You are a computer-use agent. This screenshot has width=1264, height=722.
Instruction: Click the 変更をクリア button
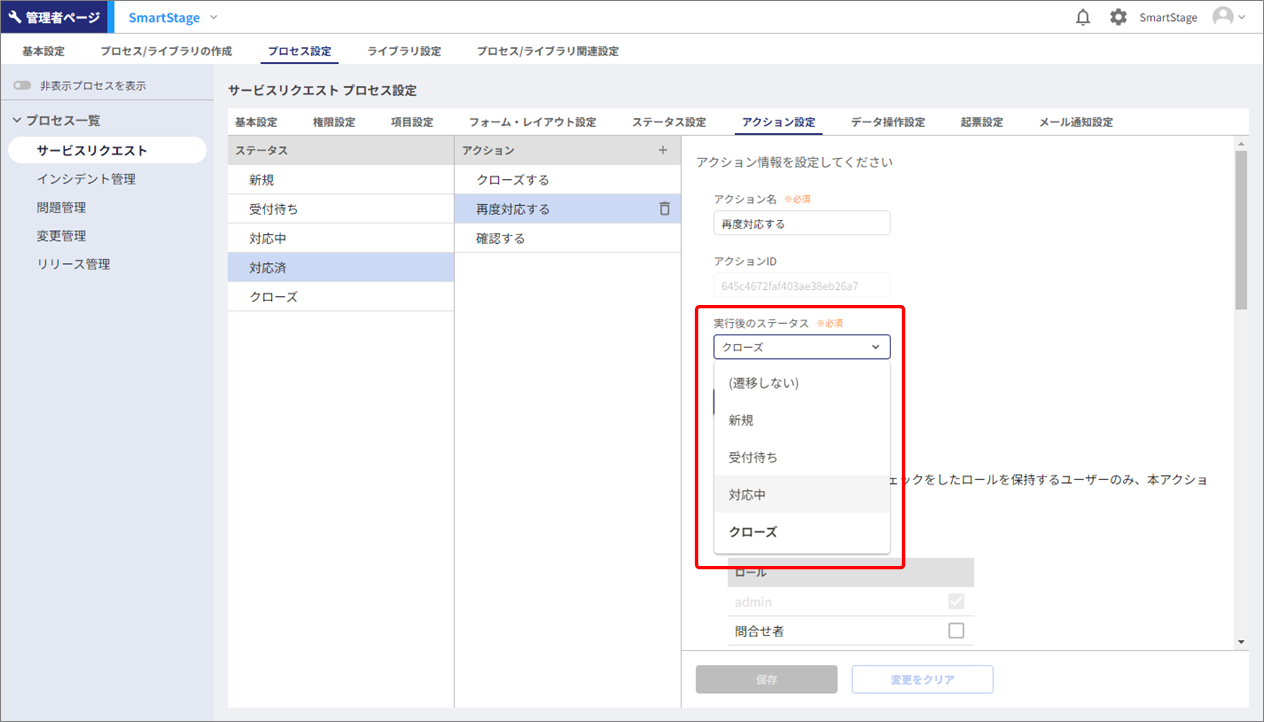coord(922,680)
